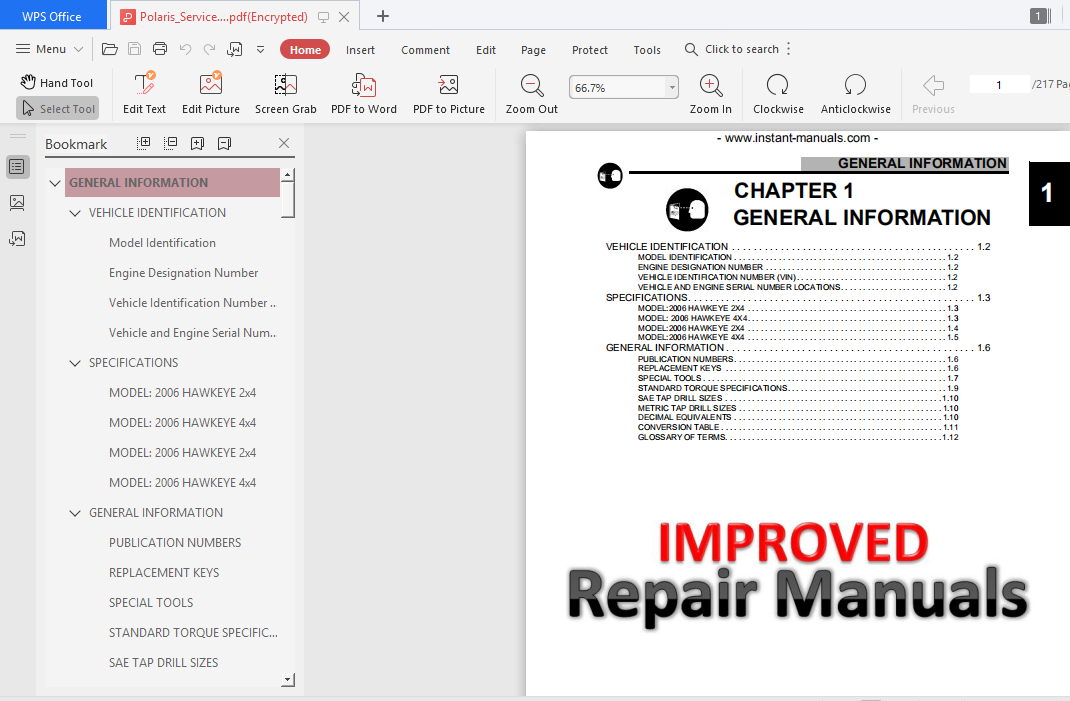Open the WPS Office home tab
The height and width of the screenshot is (701, 1070).
pos(52,16)
